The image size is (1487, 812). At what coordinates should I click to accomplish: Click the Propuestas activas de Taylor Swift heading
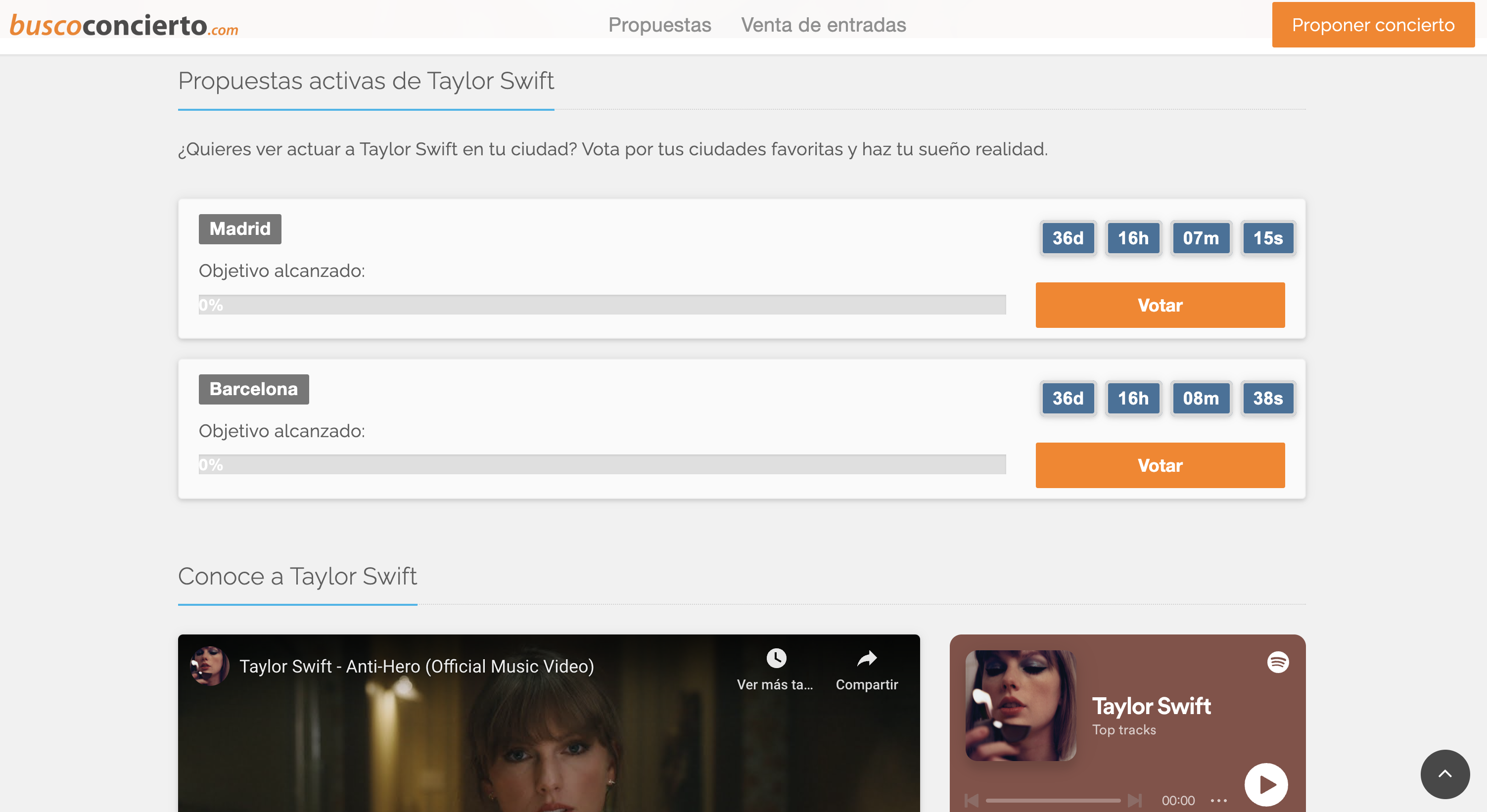[x=366, y=81]
